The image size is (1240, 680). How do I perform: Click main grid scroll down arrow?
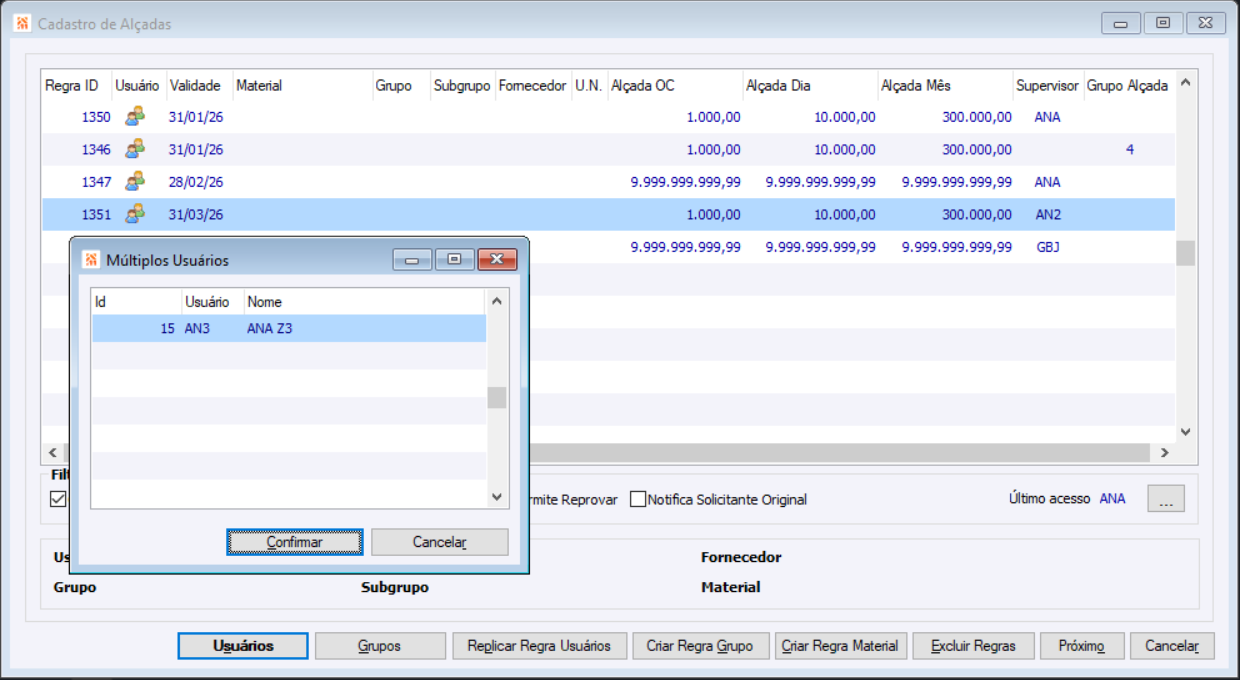pos(1185,432)
